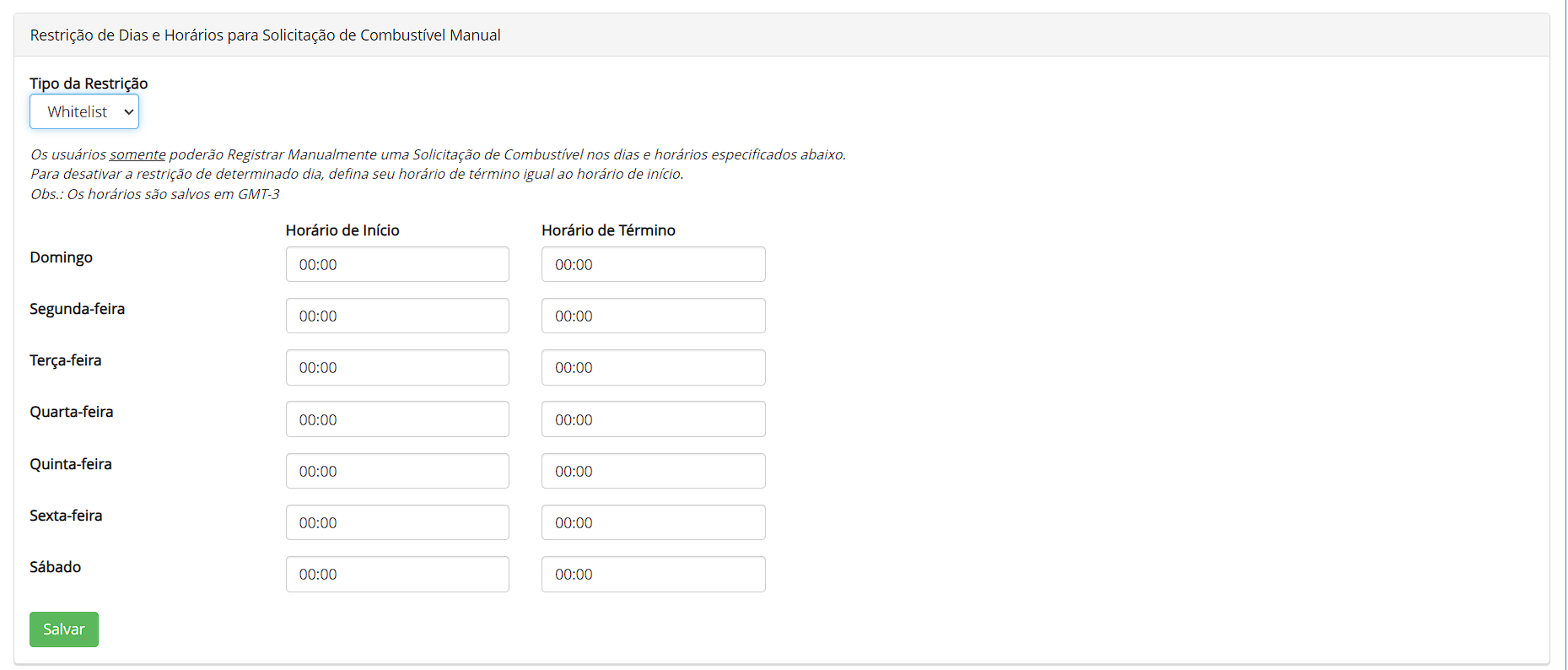Click the Horário de Término column header

608,230
